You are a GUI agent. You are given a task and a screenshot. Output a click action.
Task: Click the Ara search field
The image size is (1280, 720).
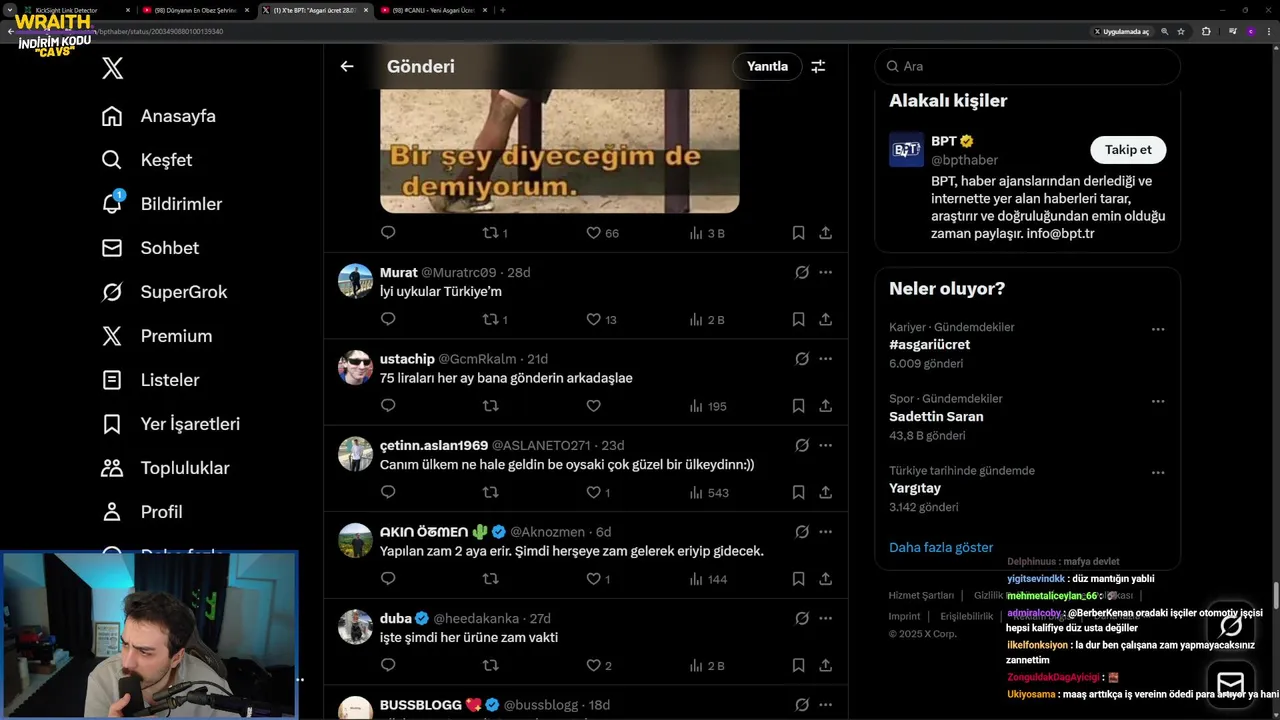[1027, 66]
